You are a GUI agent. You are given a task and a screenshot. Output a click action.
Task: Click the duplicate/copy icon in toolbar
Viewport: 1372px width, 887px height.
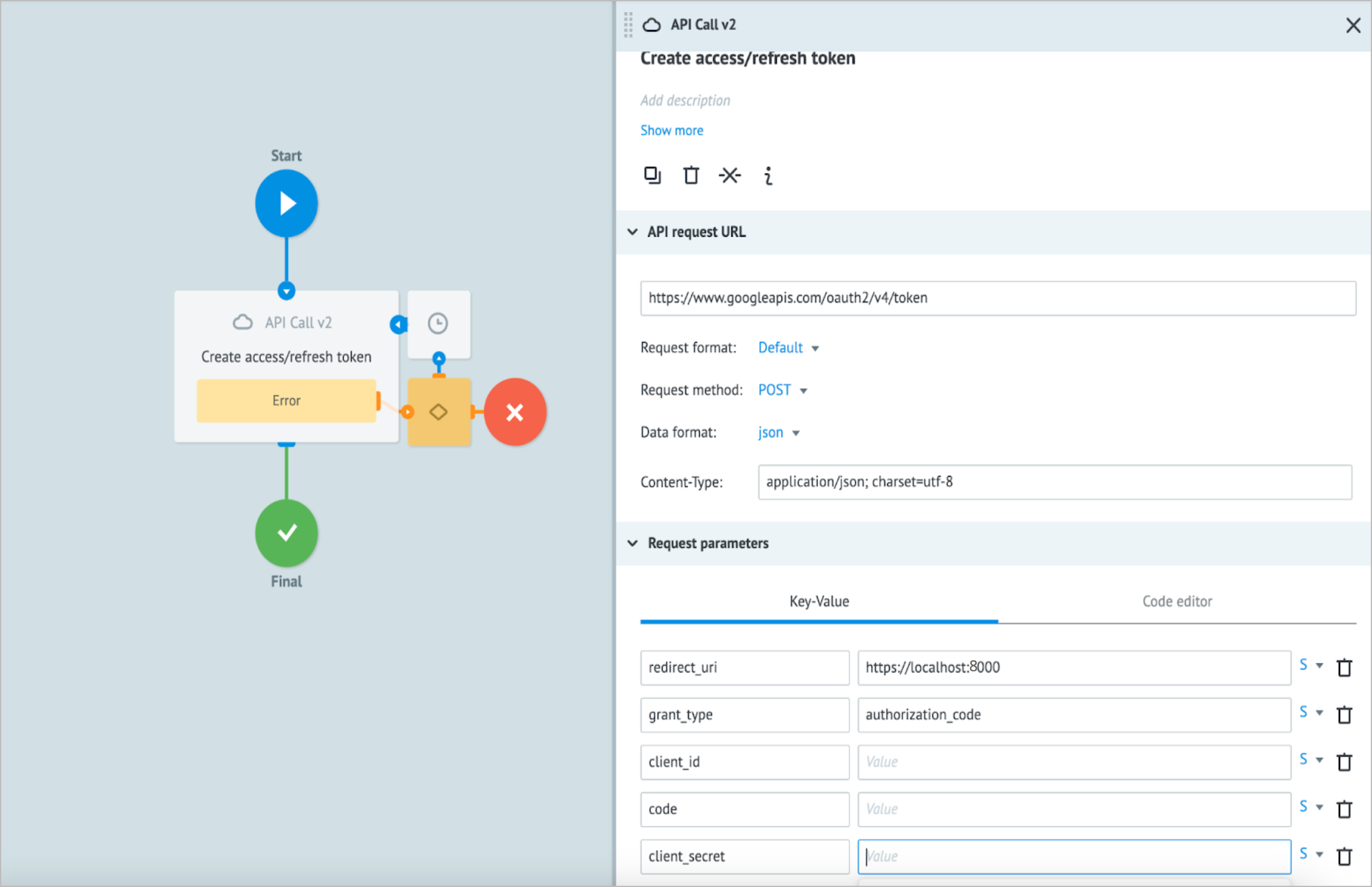[x=650, y=175]
